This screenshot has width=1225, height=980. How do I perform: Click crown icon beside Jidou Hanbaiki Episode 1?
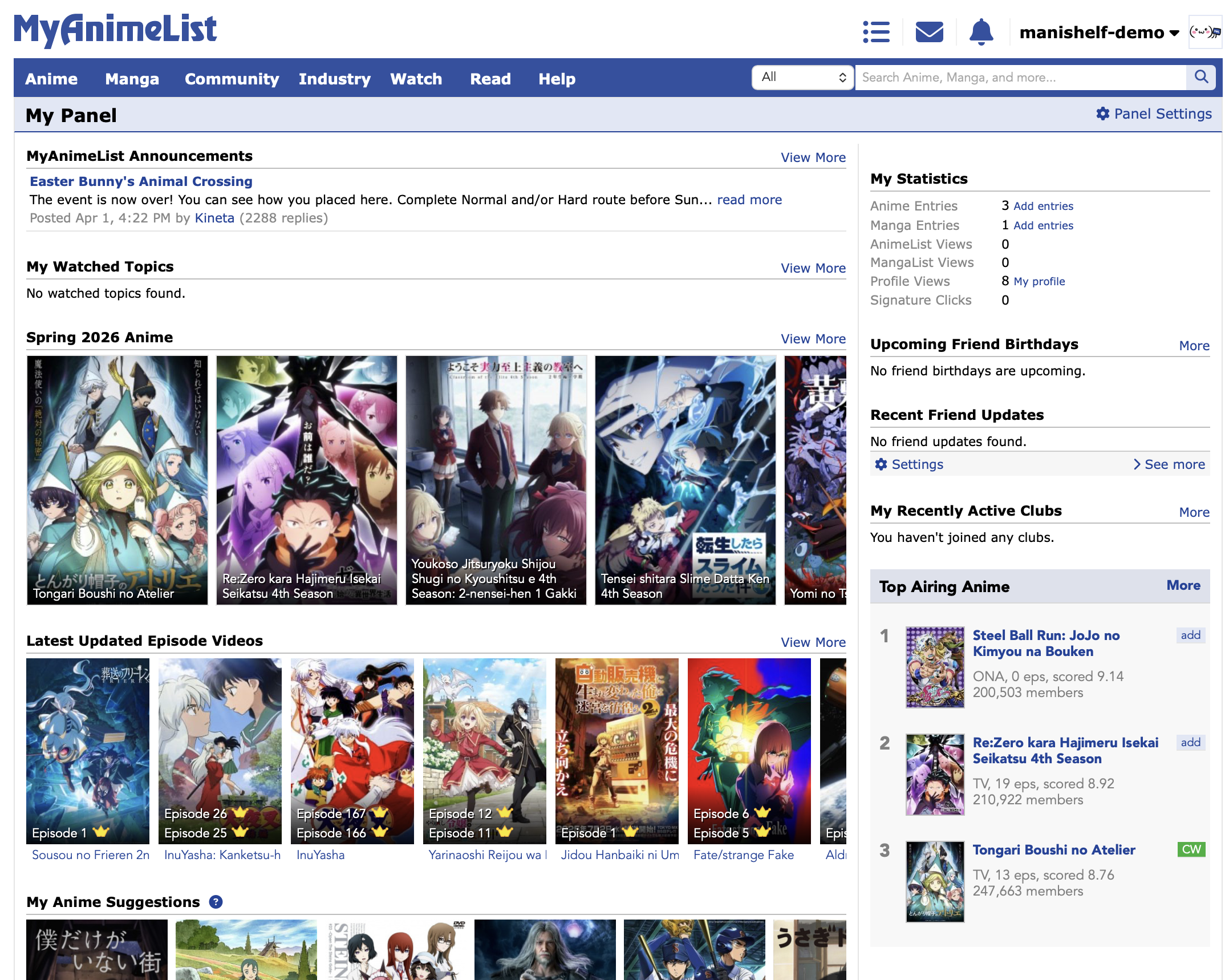coord(630,832)
